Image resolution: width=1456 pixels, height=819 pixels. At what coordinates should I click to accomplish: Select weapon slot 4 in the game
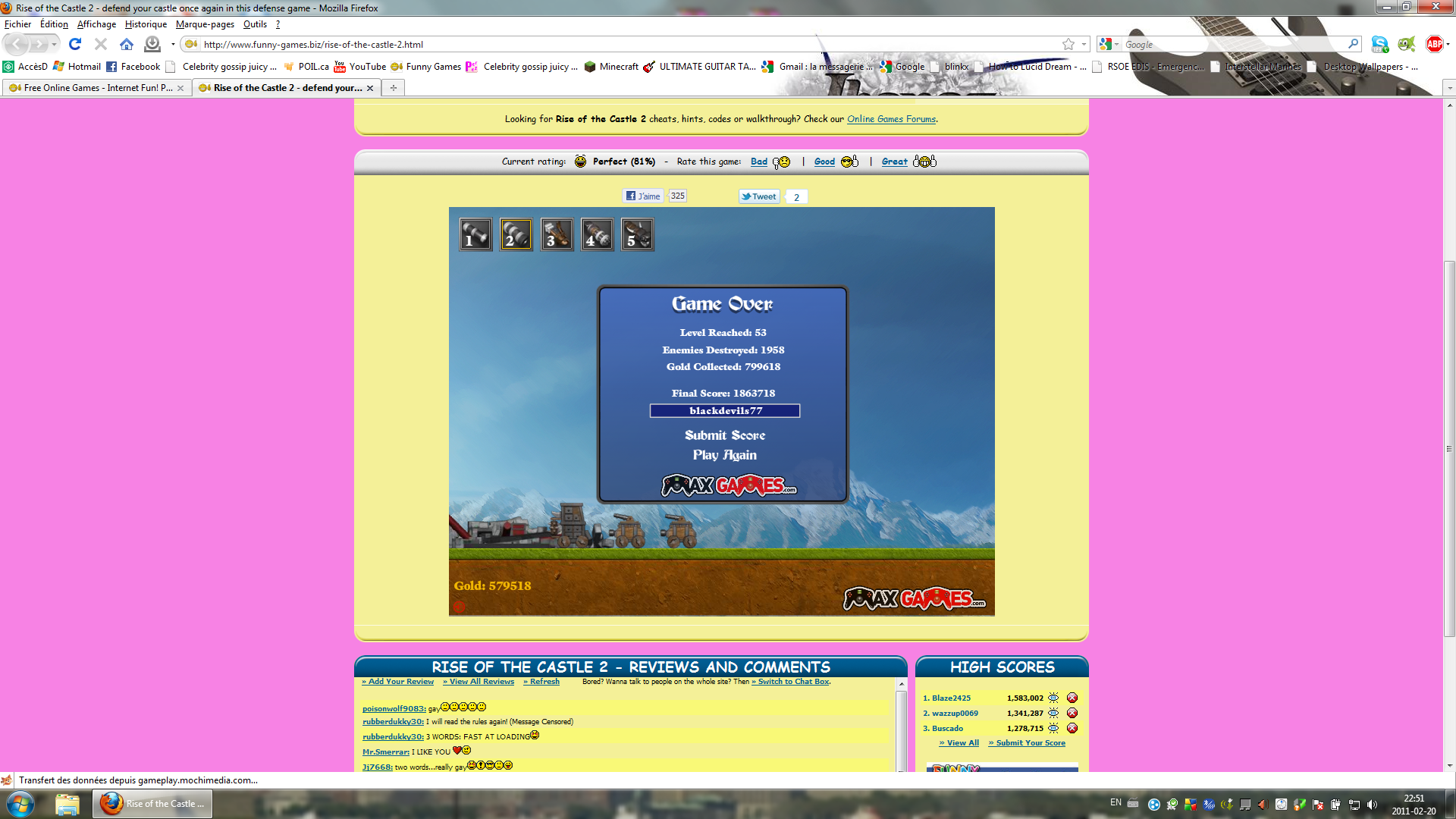point(598,234)
